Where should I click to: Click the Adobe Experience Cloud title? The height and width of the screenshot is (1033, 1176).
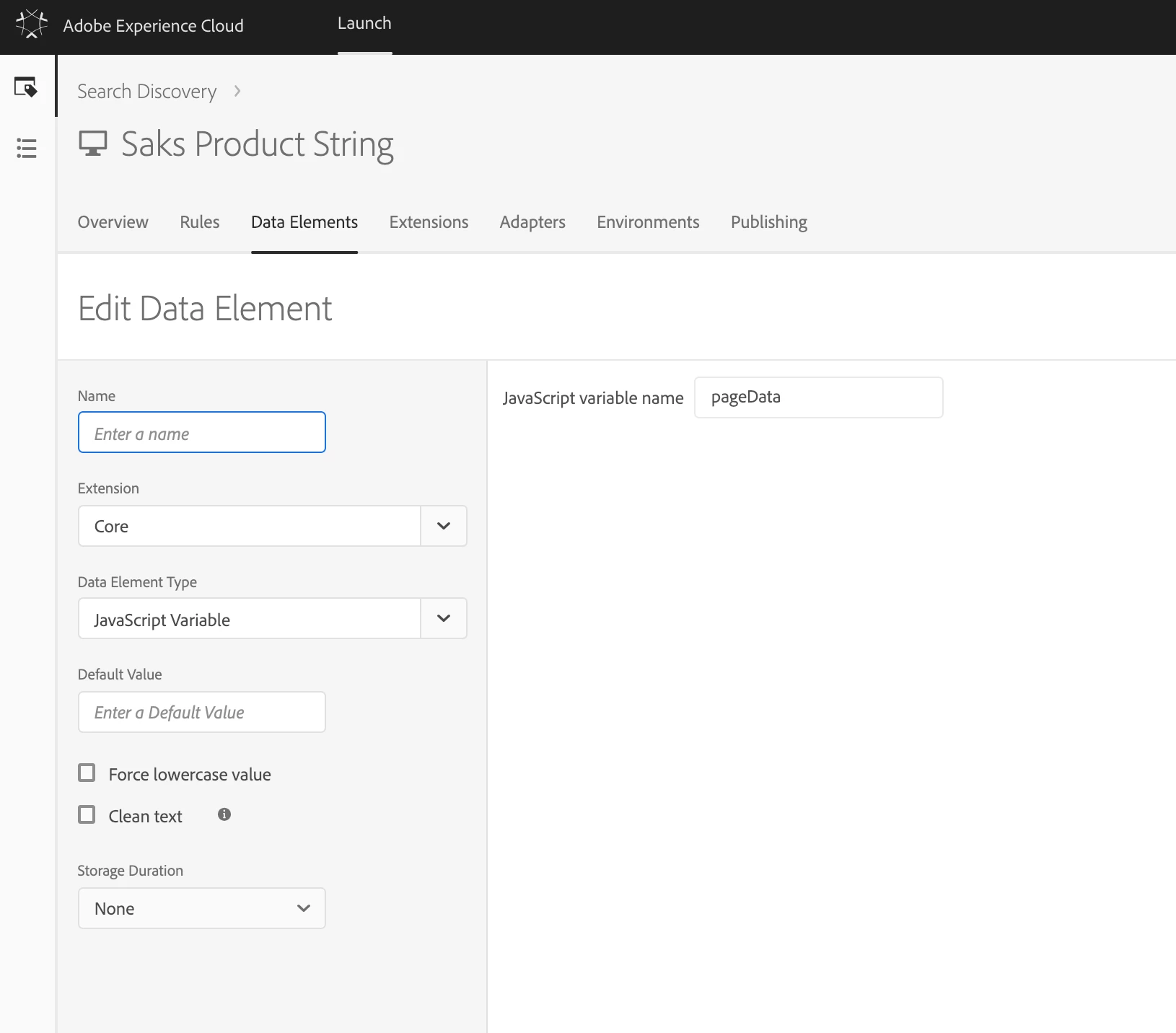(x=154, y=26)
